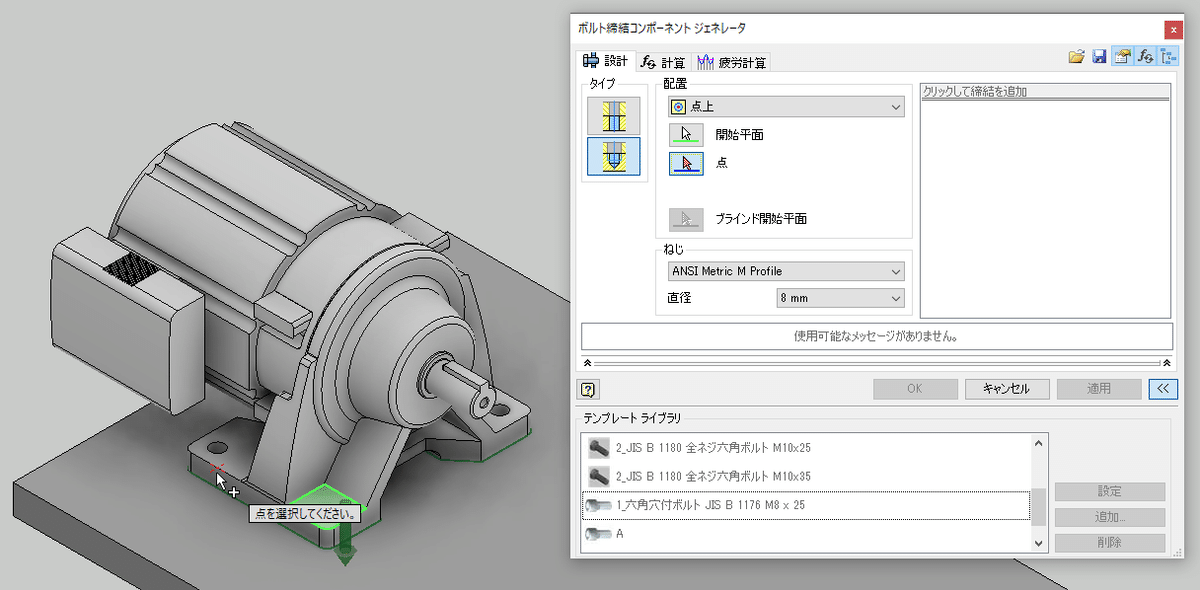Click the highlighted green face on motor foot
The image size is (1200, 590).
[326, 500]
